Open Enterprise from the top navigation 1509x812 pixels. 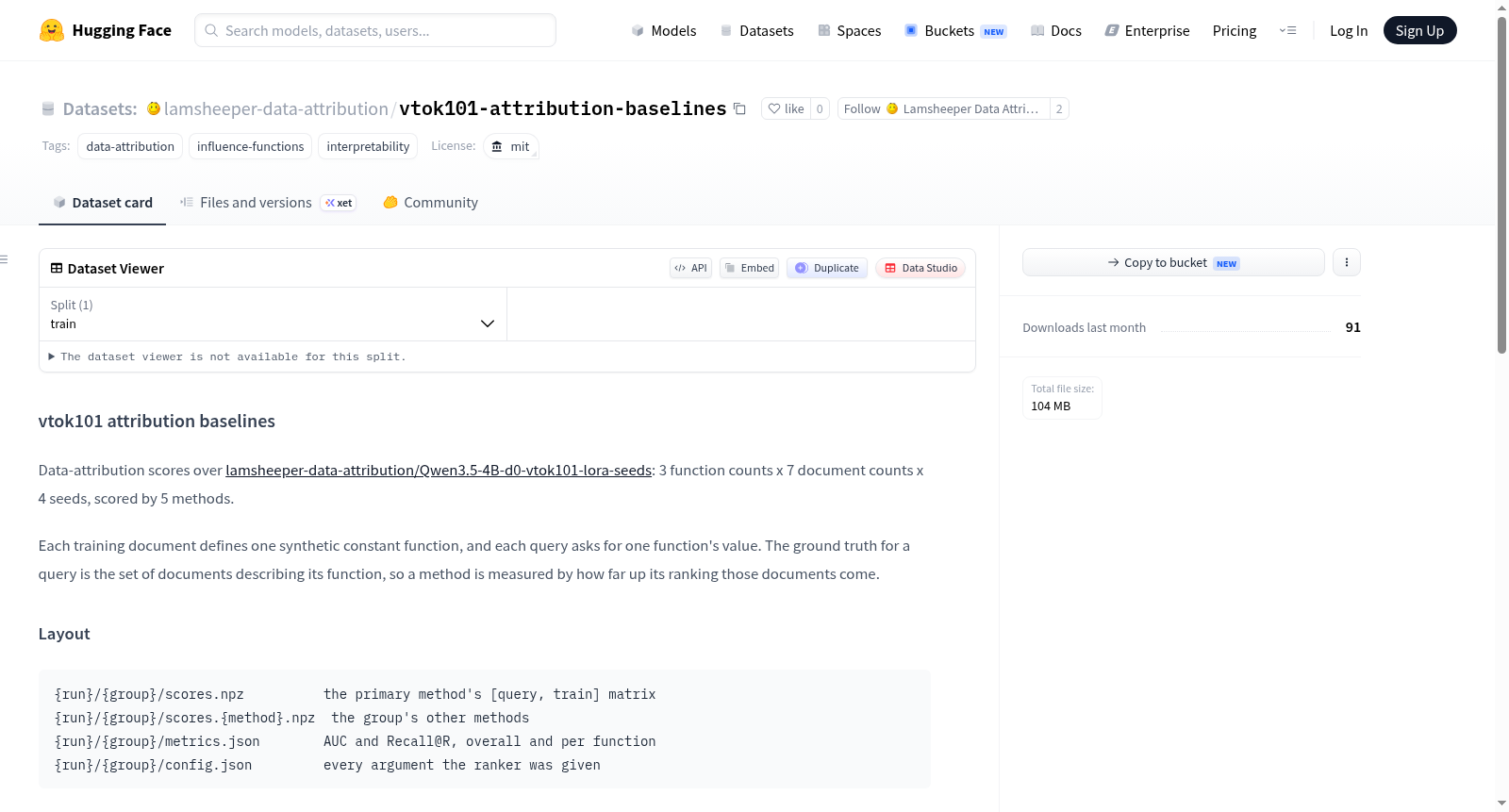pos(1147,30)
